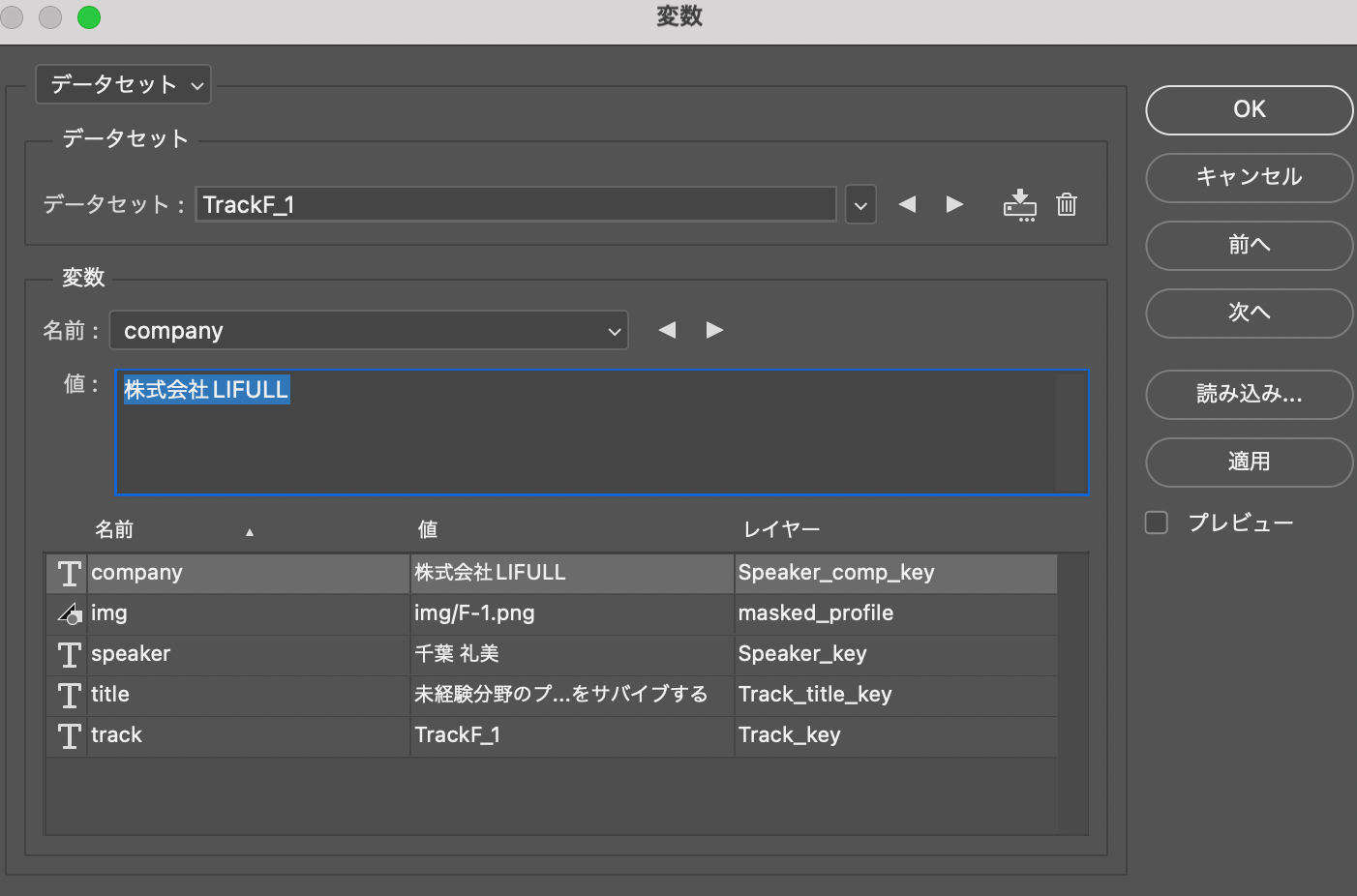Click the text variable icon beside speaker
The height and width of the screenshot is (896, 1357).
67,654
